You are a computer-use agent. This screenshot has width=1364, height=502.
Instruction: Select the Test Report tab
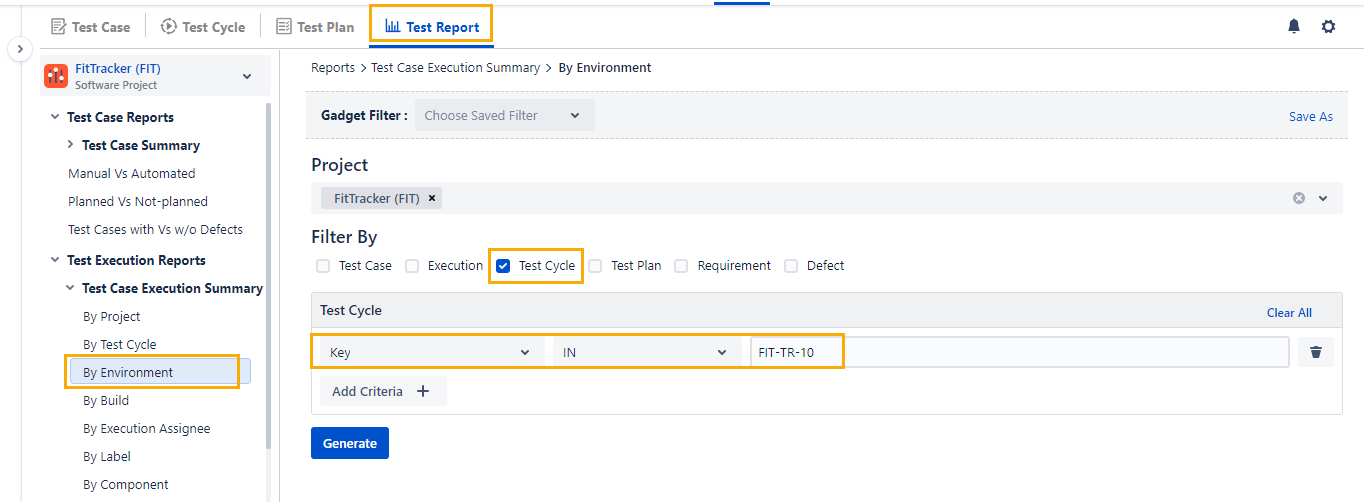coord(432,27)
